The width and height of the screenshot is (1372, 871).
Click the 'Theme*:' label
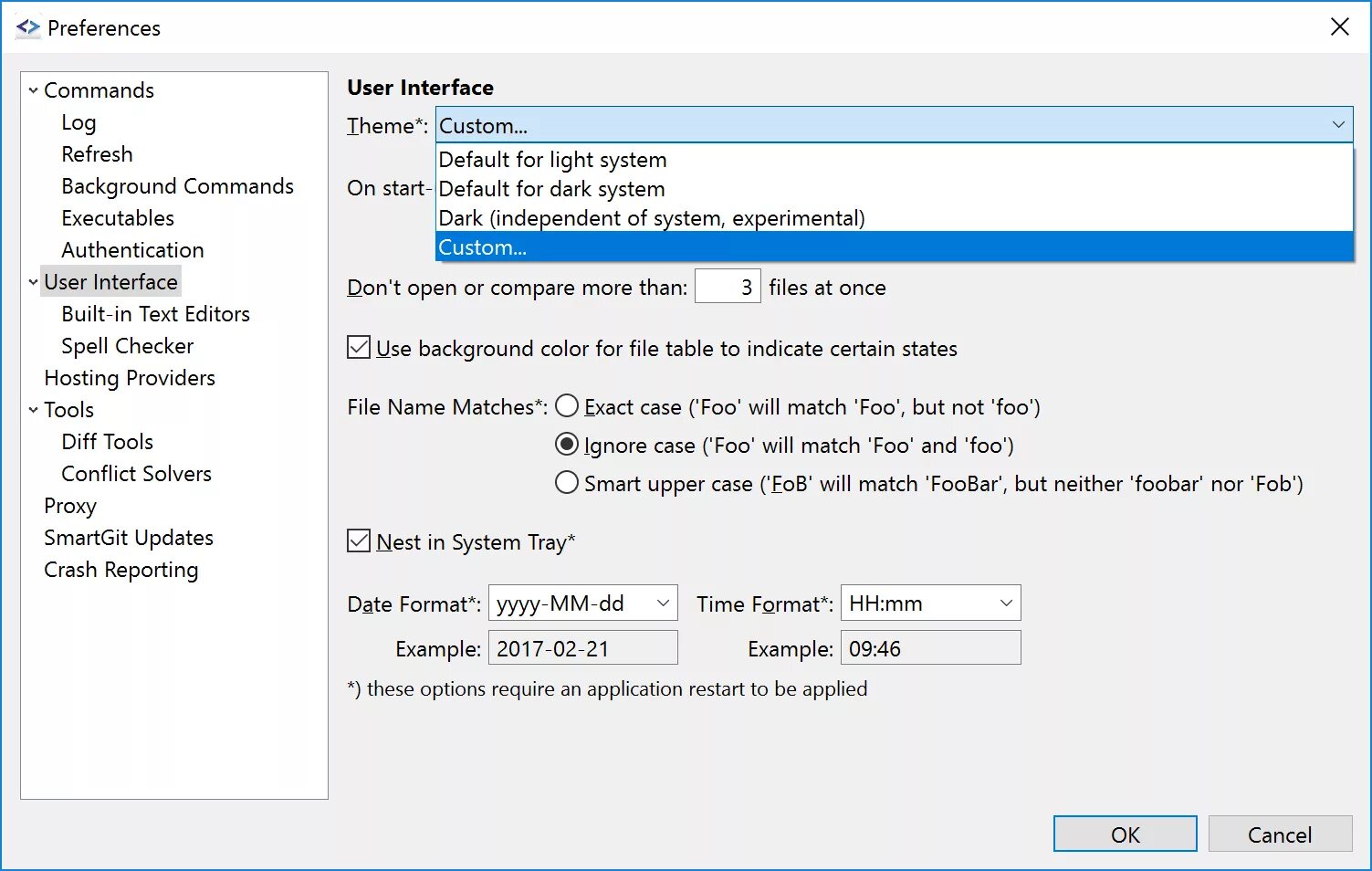coord(387,125)
